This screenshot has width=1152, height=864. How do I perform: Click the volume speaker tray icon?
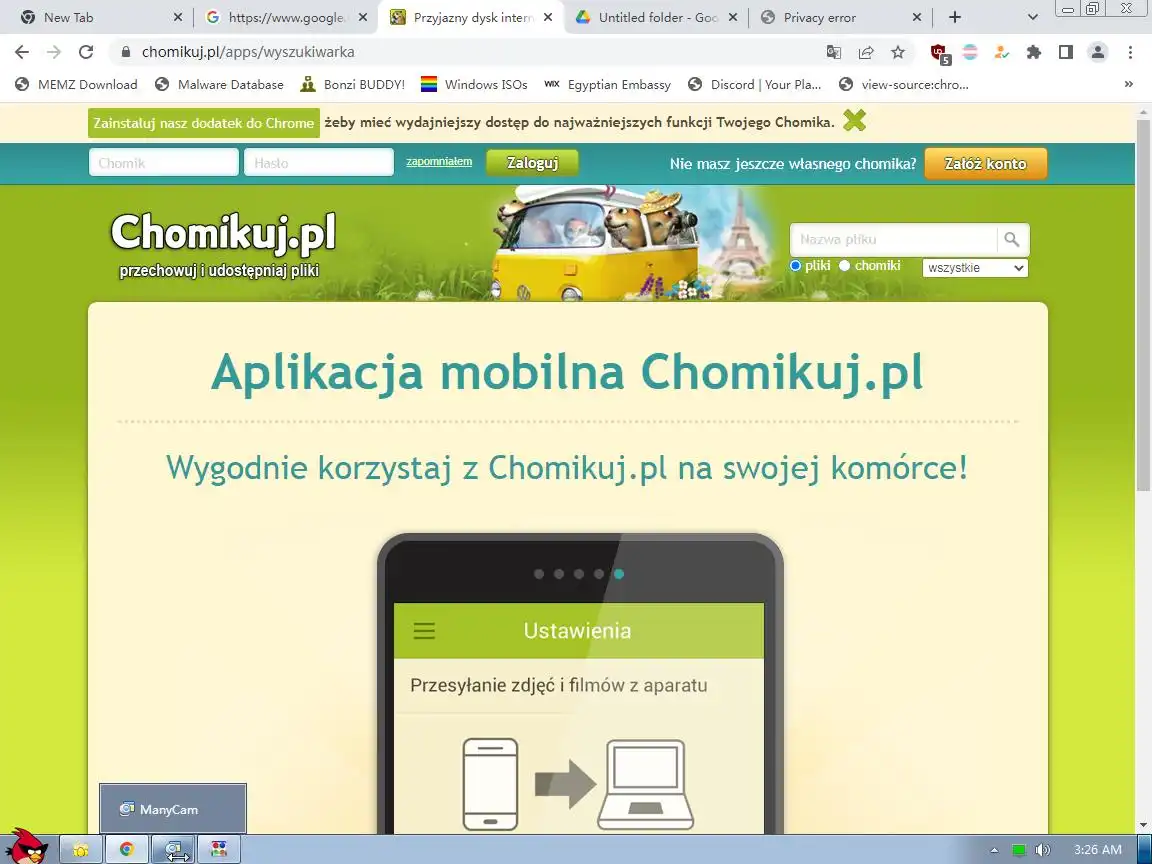(x=1042, y=850)
